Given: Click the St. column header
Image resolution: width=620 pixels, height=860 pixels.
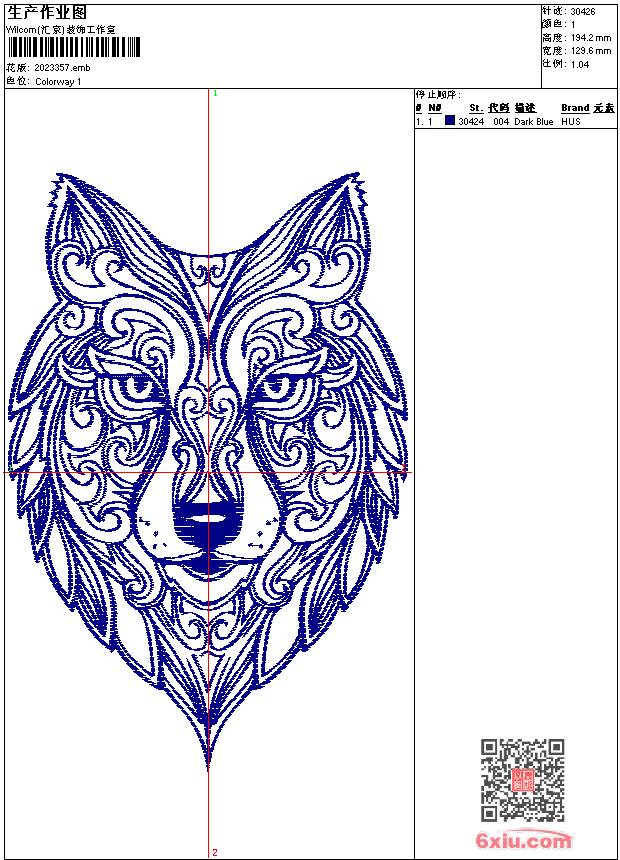Looking at the screenshot, I should coord(476,108).
